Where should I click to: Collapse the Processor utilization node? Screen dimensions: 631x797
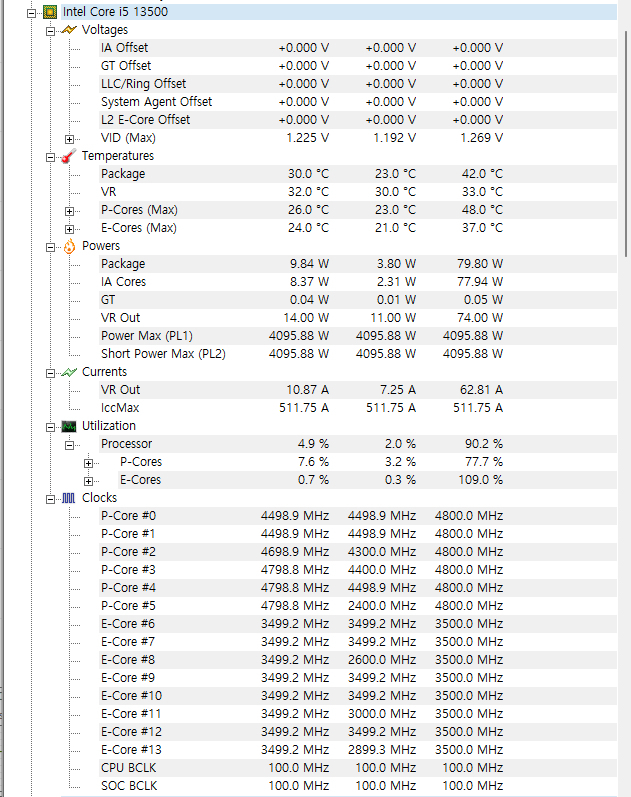tap(70, 445)
